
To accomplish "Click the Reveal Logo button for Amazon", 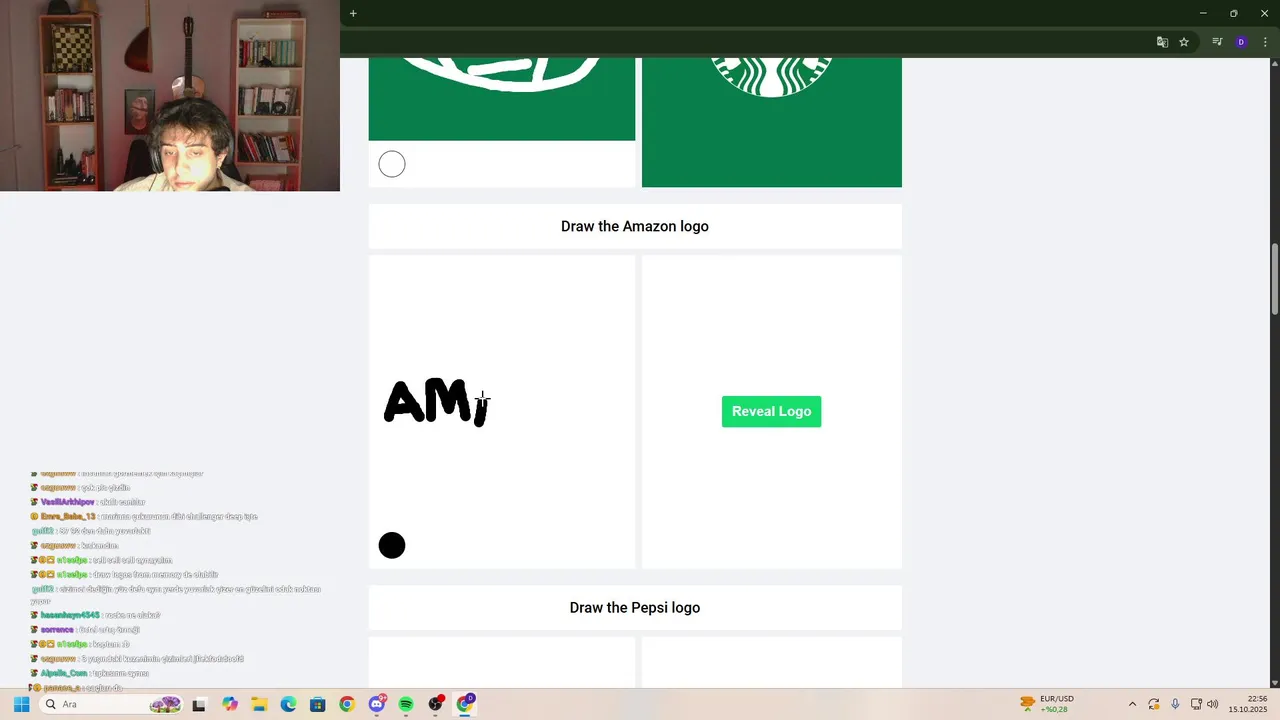I will (x=771, y=411).
